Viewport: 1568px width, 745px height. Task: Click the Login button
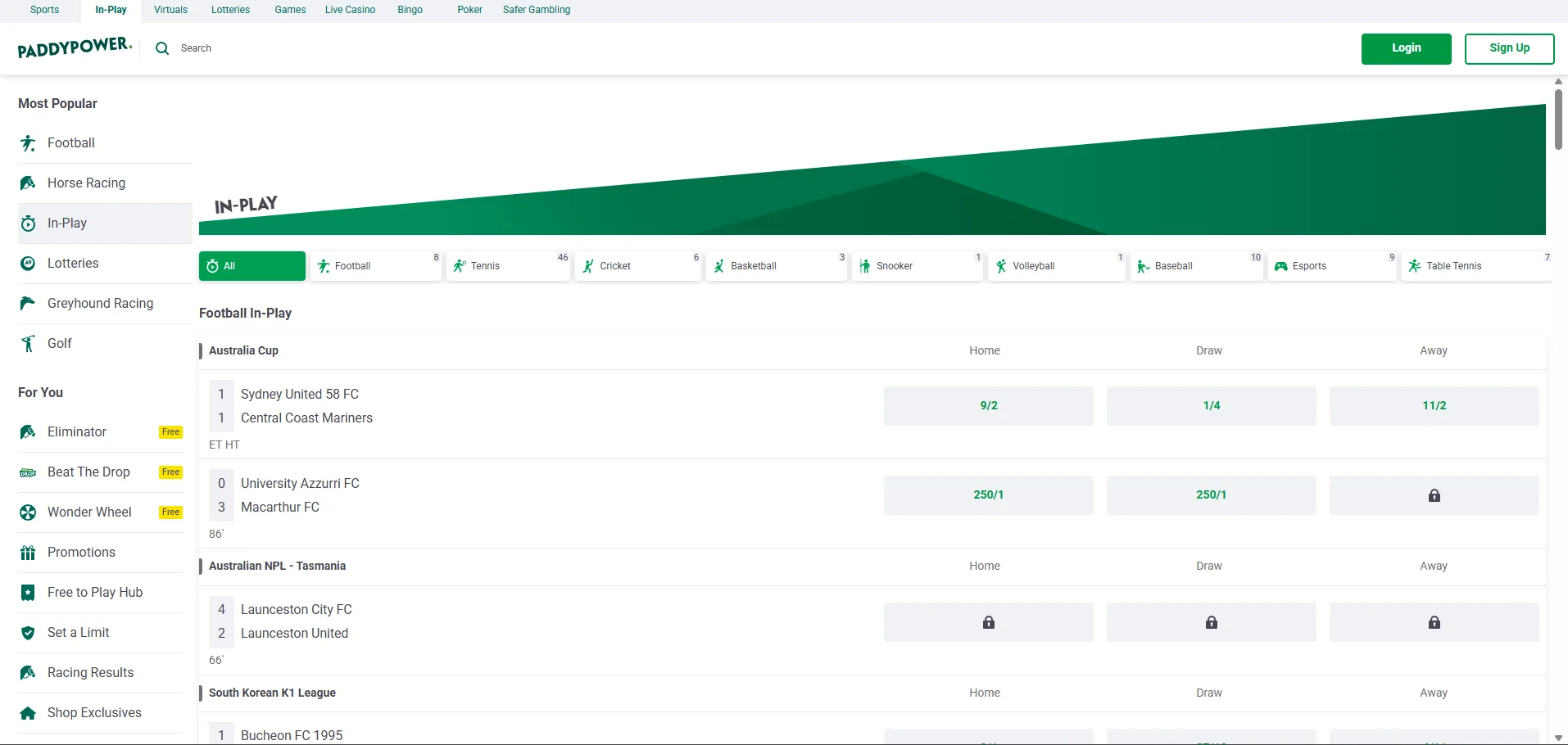pos(1406,48)
